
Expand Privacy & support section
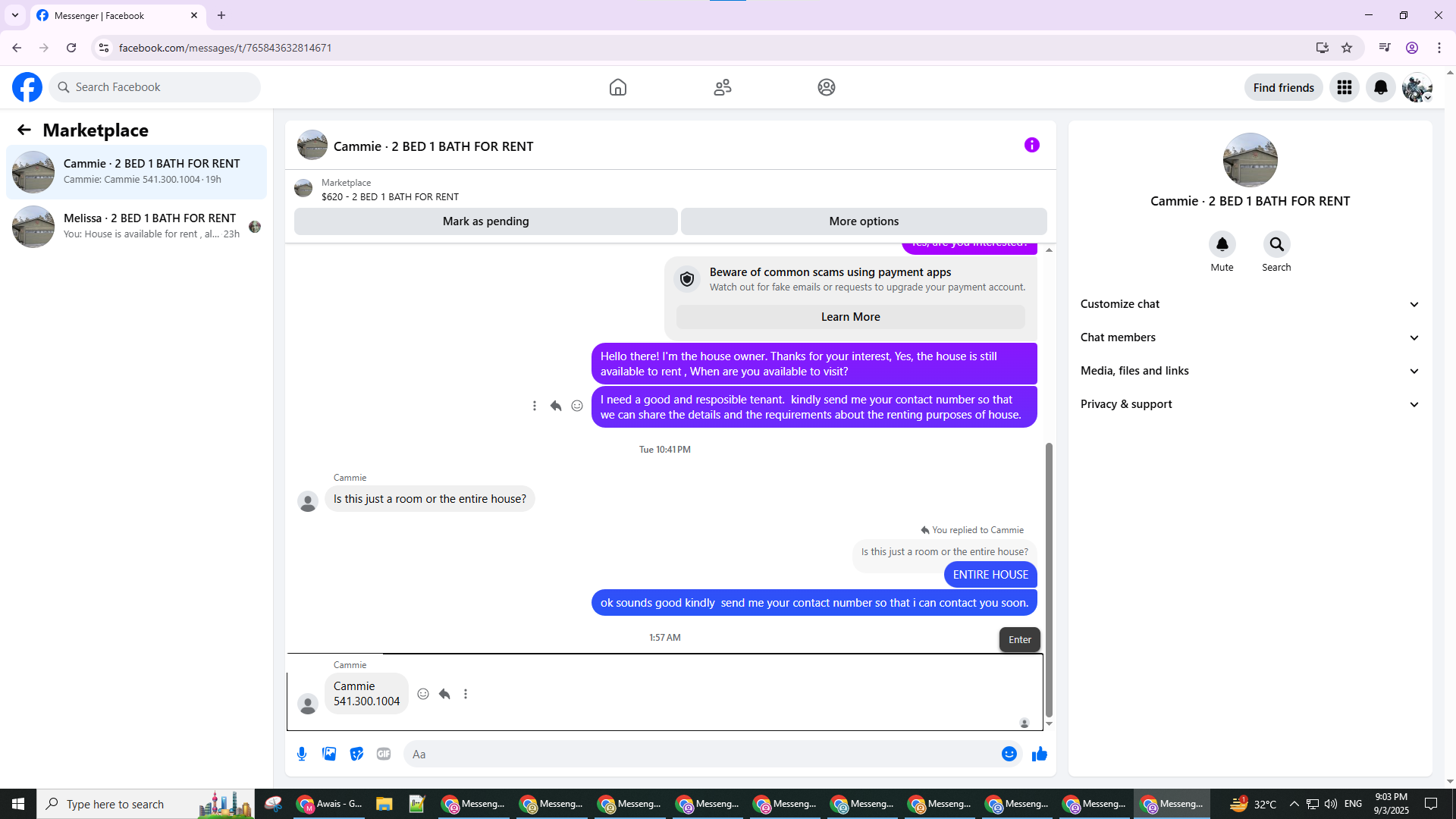point(1250,404)
